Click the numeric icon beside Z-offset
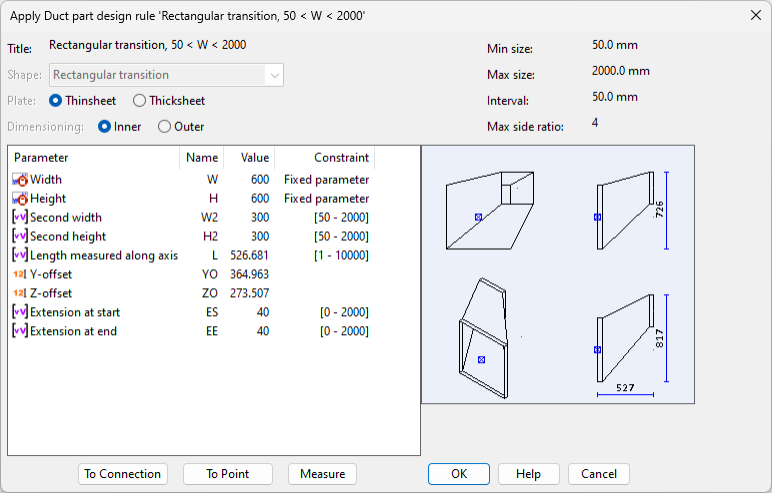The height and width of the screenshot is (493, 772). (20, 294)
